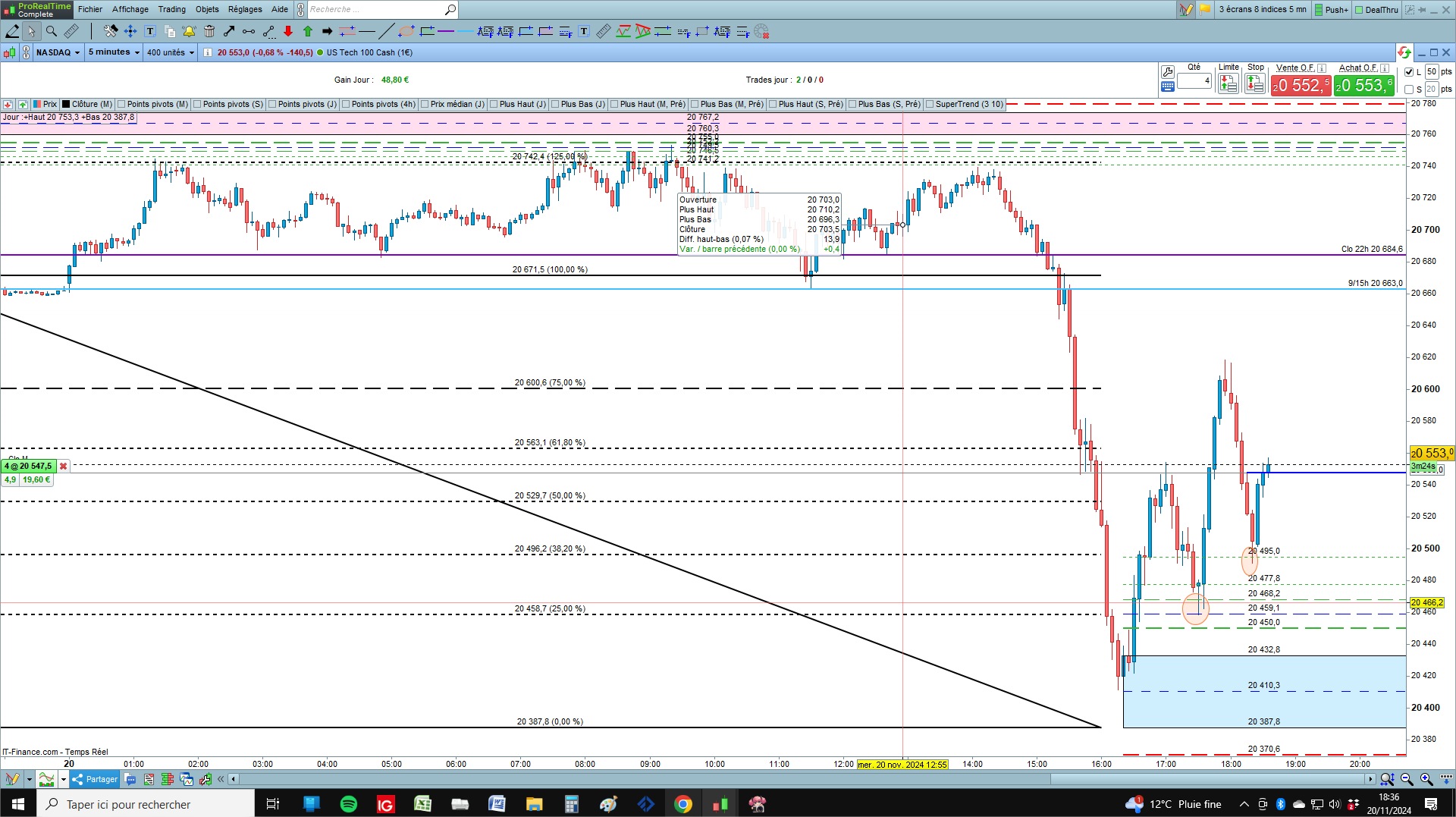Image resolution: width=1456 pixels, height=817 pixels.
Task: Select the zoom magnifier tool
Action: pos(51,31)
